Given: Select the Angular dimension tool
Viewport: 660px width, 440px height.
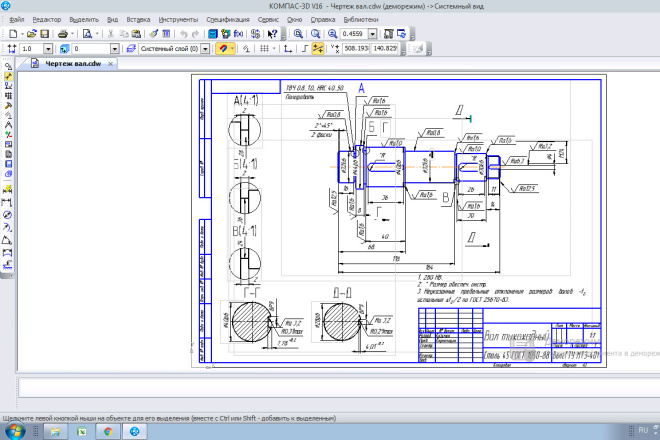Looking at the screenshot, I should click(x=7, y=240).
